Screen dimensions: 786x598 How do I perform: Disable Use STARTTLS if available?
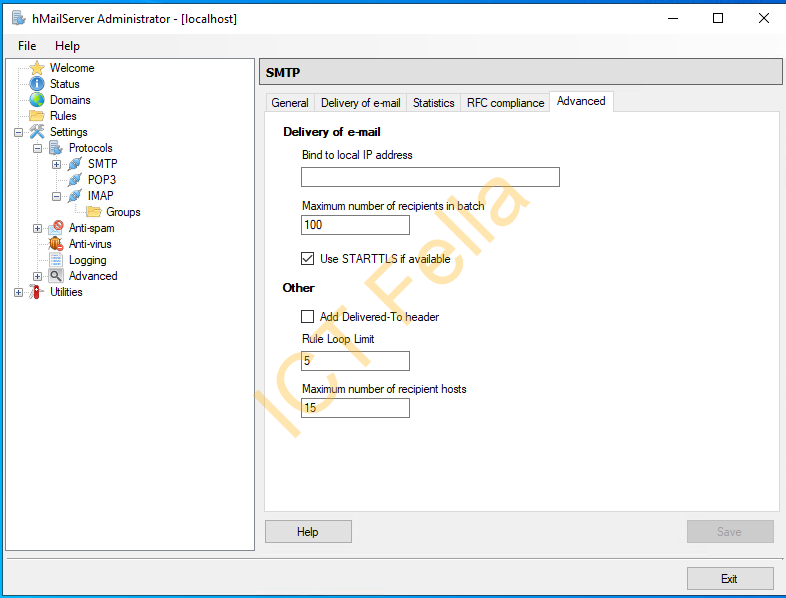pos(307,259)
